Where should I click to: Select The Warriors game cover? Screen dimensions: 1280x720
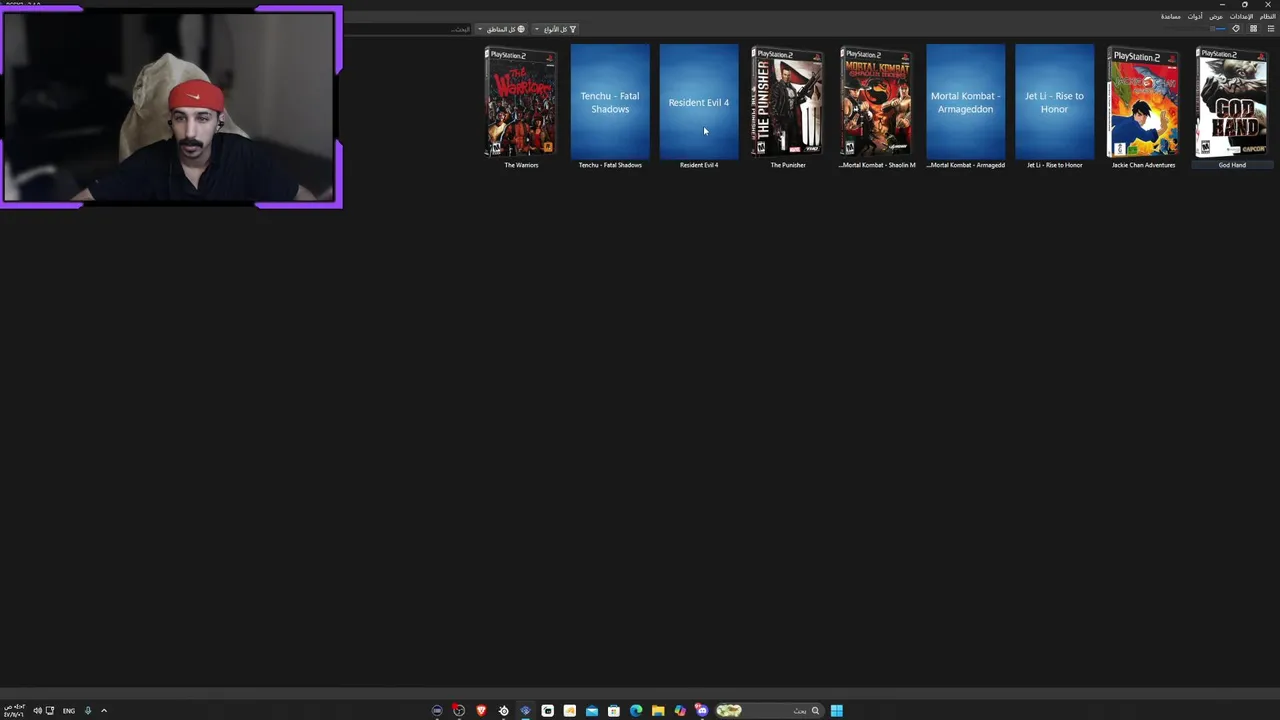(x=521, y=102)
